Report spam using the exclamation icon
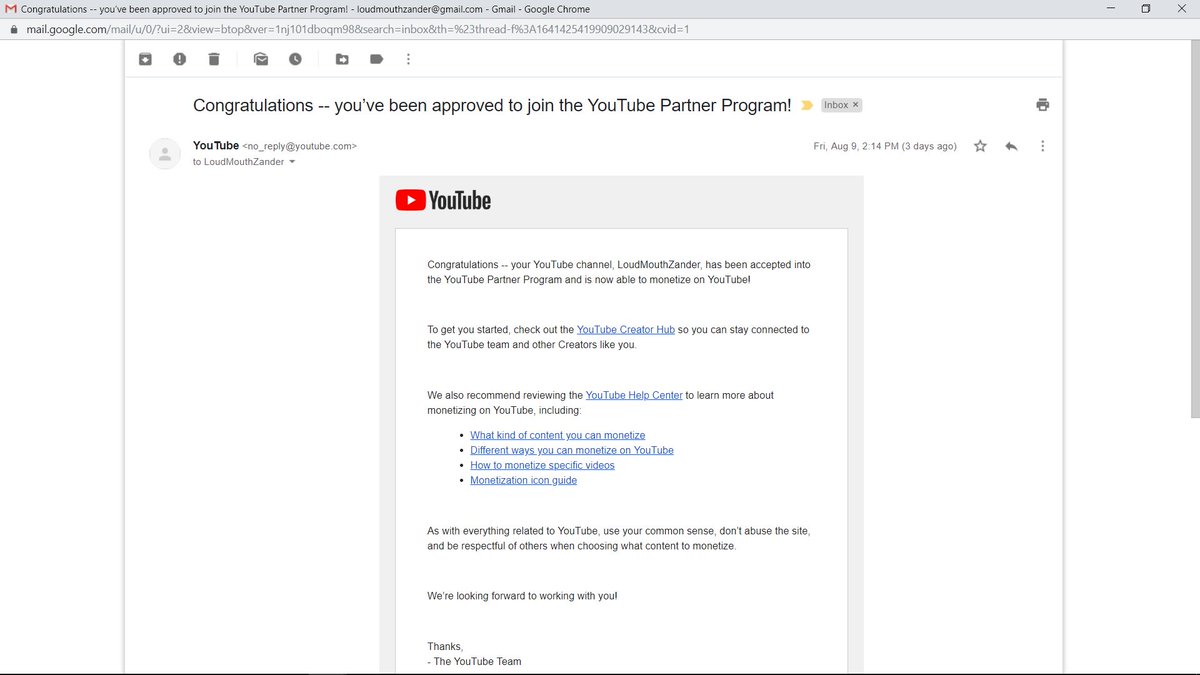 [x=179, y=59]
